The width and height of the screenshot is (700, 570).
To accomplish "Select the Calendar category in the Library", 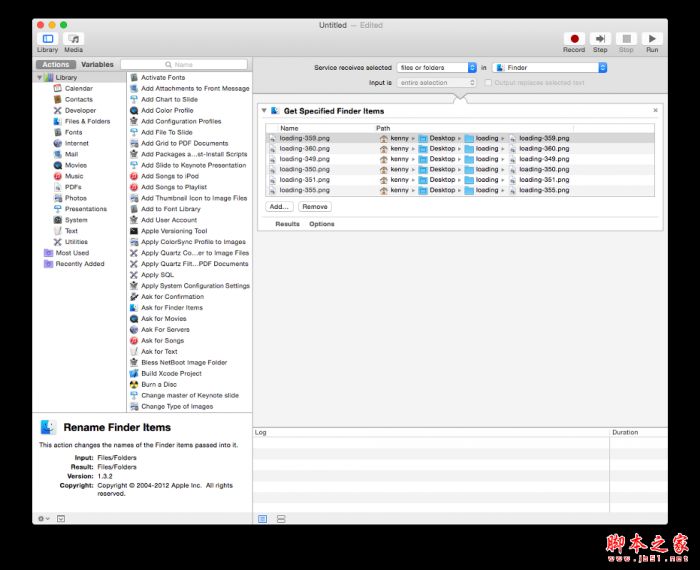I will (78, 88).
